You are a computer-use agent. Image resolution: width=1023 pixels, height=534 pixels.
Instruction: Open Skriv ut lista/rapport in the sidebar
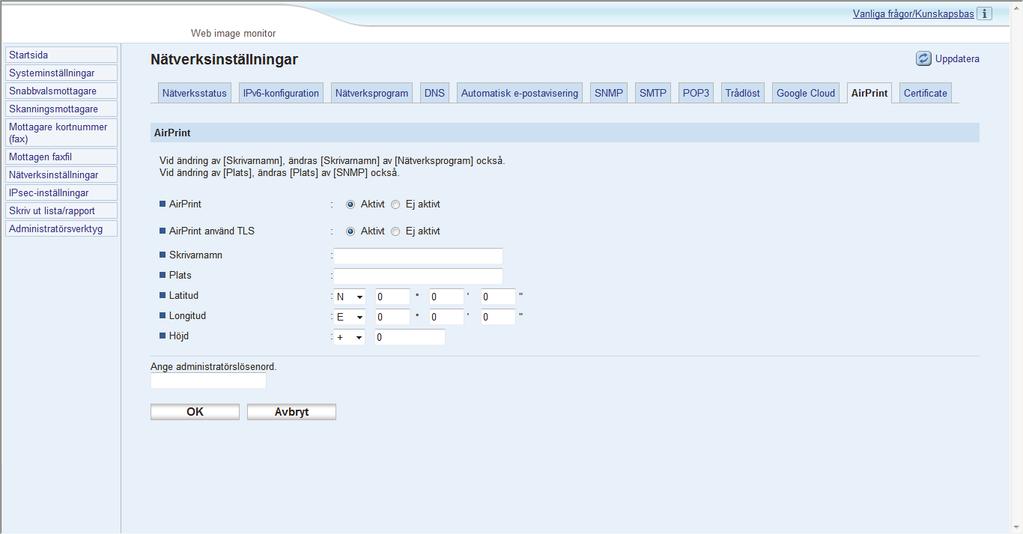[x=61, y=211]
